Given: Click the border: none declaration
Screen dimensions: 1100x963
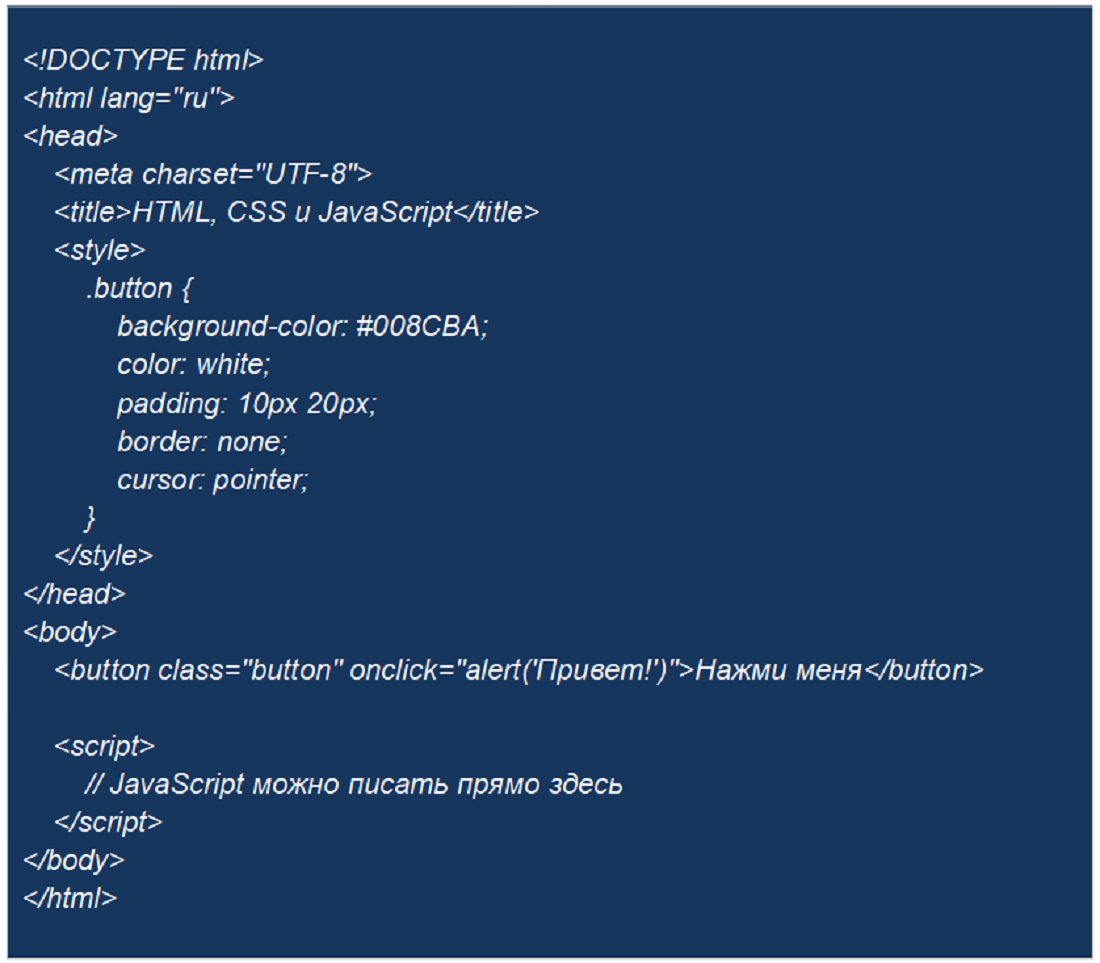Looking at the screenshot, I should click(x=202, y=441).
